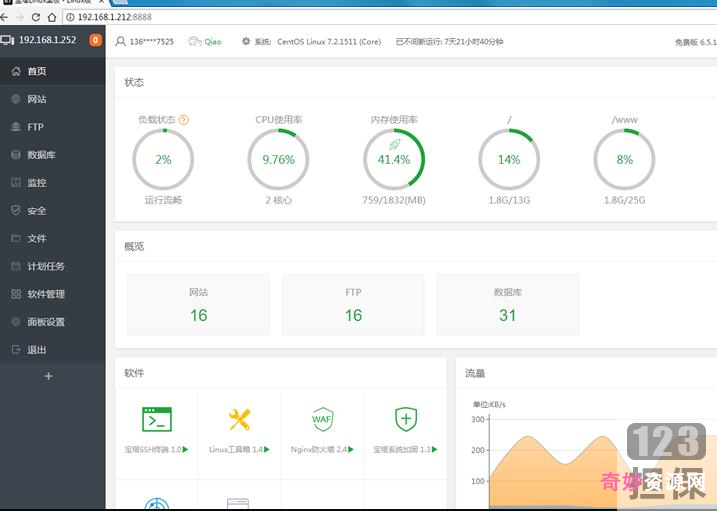Click the play arrow after 宝塔系统加固 1.3
The image size is (717, 511).
pos(435,449)
